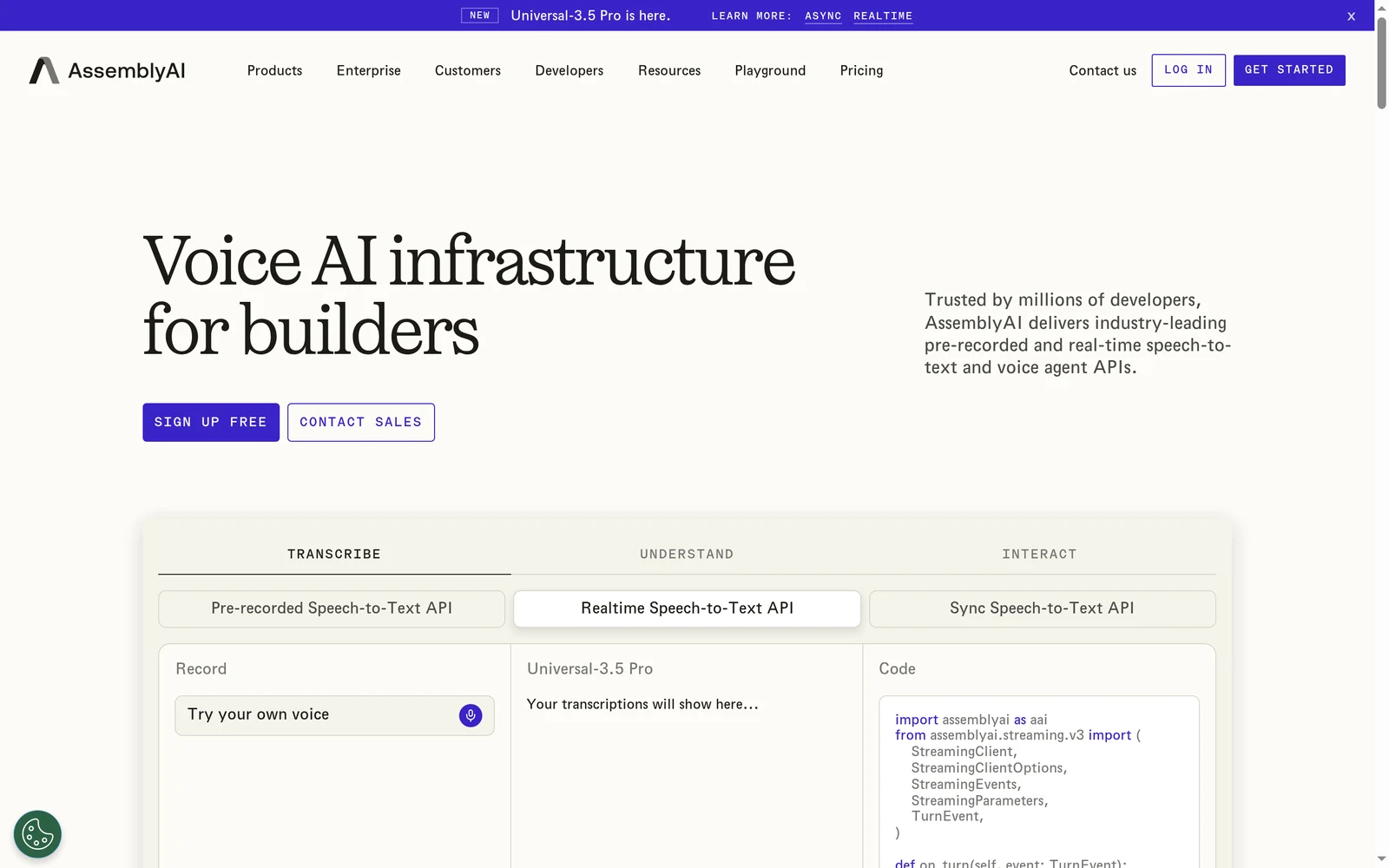This screenshot has width=1389, height=868.
Task: Dismiss the announcement banner with X
Action: (x=1351, y=16)
